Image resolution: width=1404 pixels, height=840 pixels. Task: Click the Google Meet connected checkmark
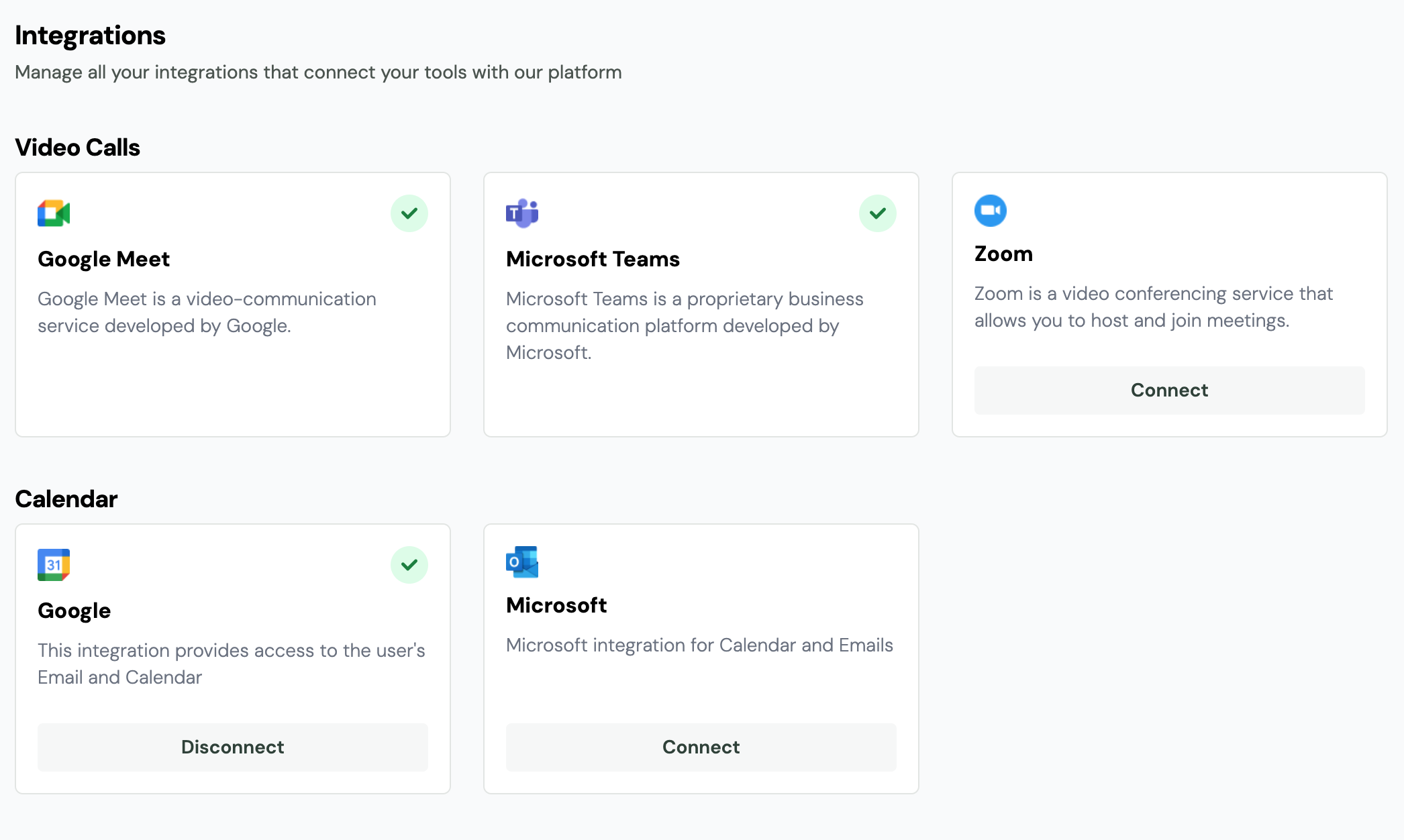(409, 213)
